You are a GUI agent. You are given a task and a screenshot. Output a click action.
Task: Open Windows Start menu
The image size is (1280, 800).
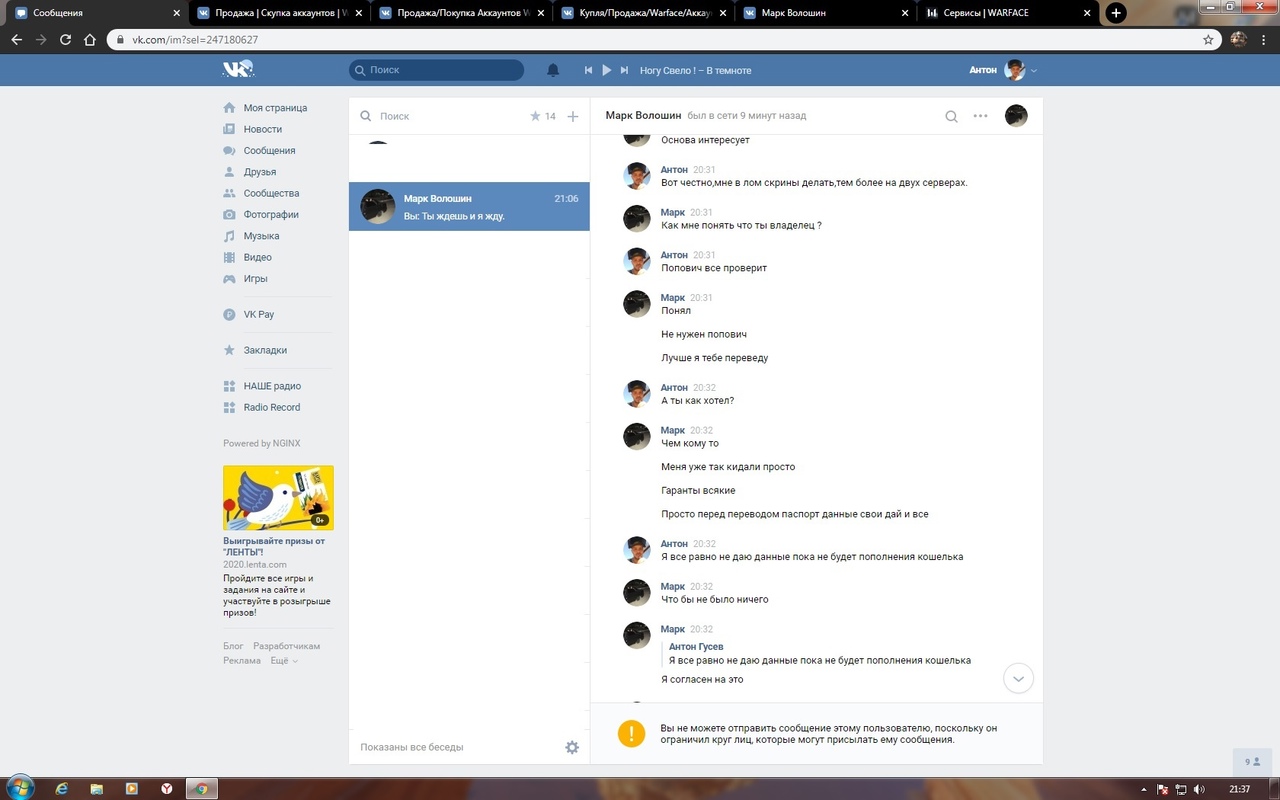click(20, 788)
